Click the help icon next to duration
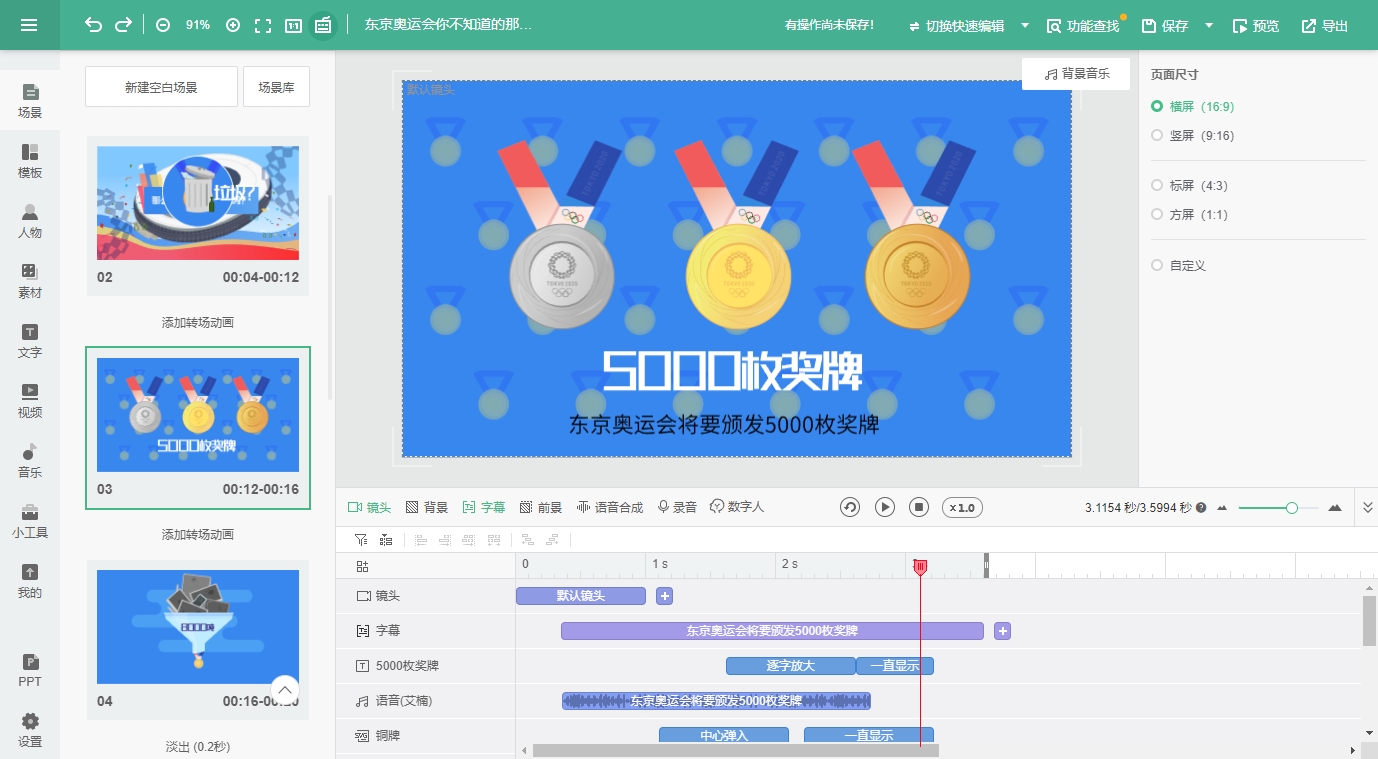Screen dimensions: 1378x759 click(x=1201, y=508)
